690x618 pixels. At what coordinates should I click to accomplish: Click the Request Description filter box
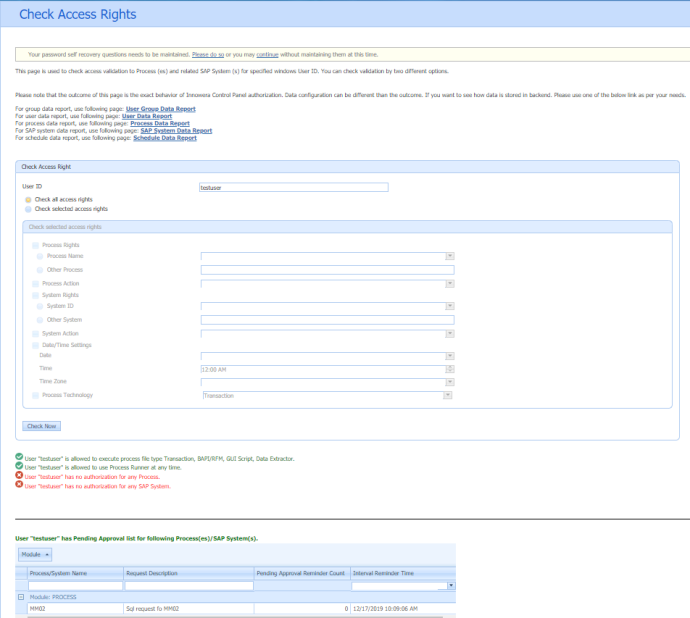point(189,586)
